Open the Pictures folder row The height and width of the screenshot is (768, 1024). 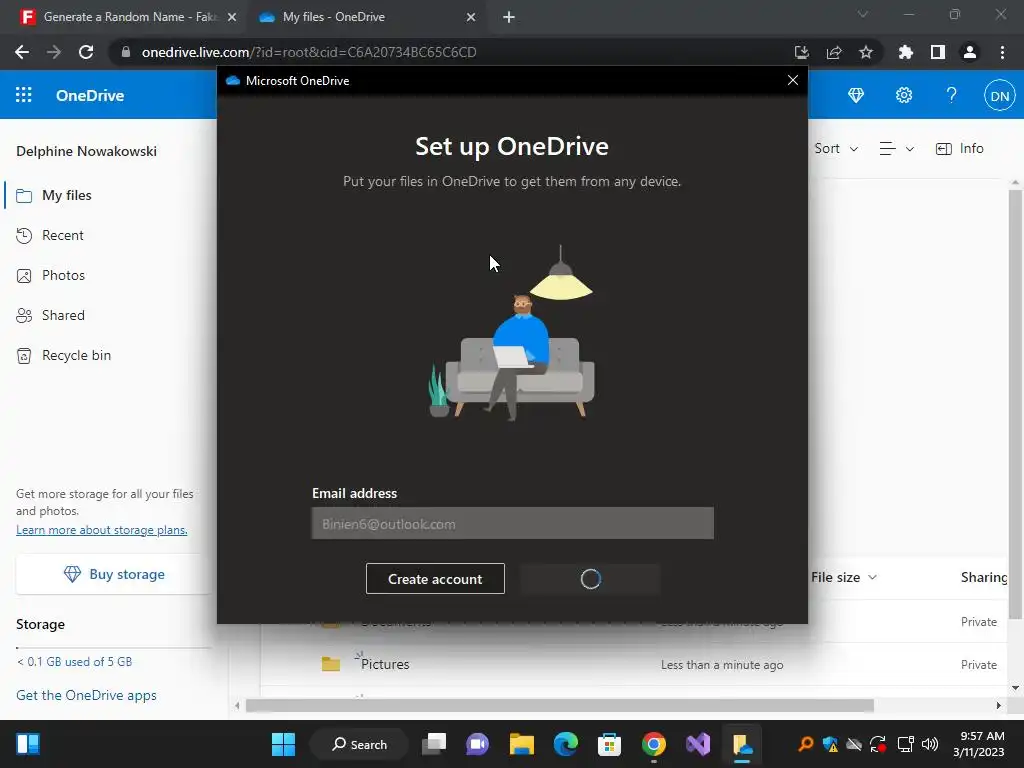[x=633, y=664]
